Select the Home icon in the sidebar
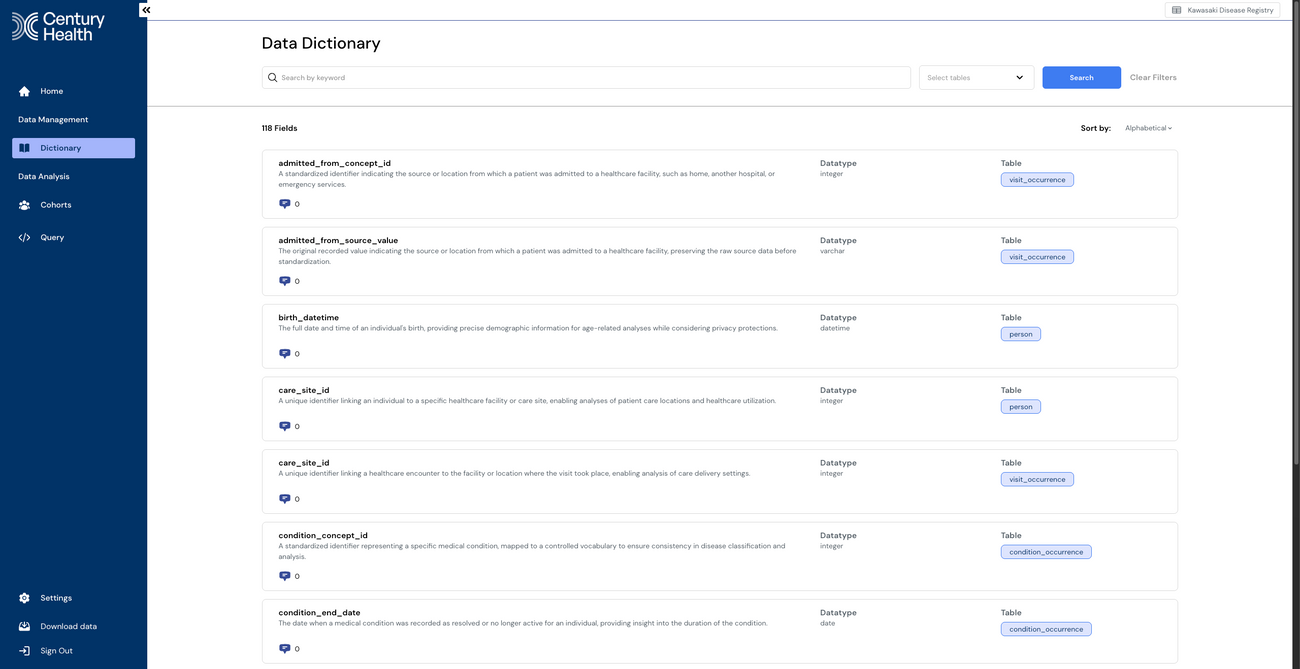 pos(23,91)
